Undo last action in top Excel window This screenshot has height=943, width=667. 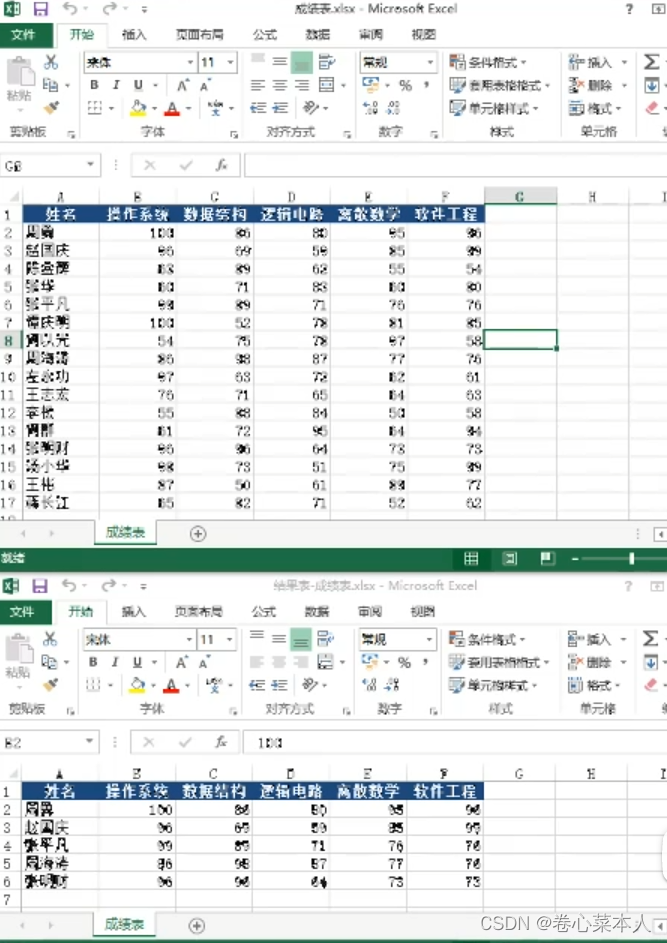point(70,8)
